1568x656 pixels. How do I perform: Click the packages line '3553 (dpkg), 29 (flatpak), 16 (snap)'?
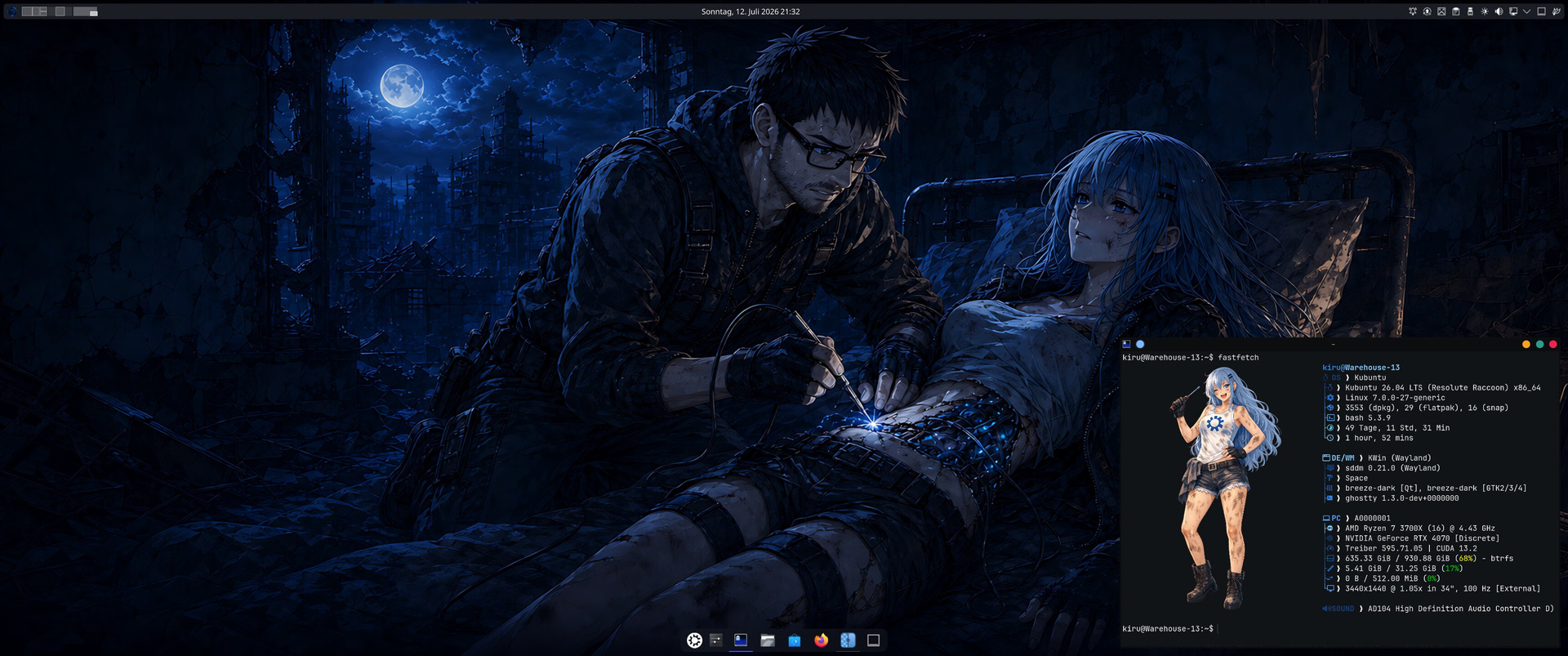pos(1427,408)
